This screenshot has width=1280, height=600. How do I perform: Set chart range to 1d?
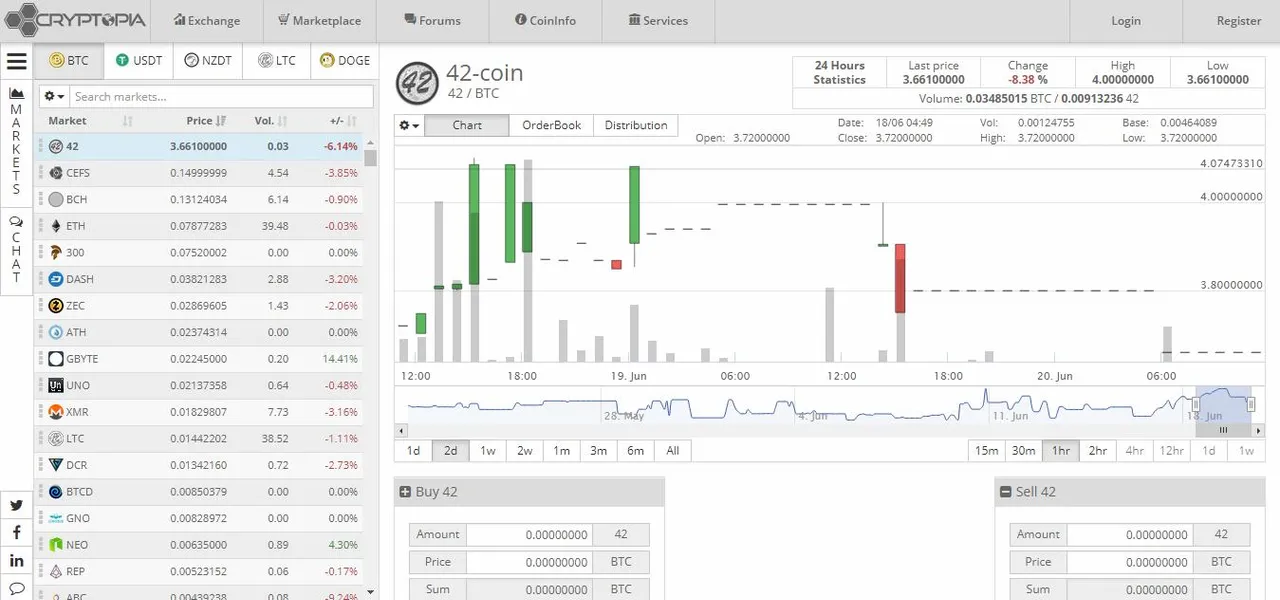(x=413, y=450)
